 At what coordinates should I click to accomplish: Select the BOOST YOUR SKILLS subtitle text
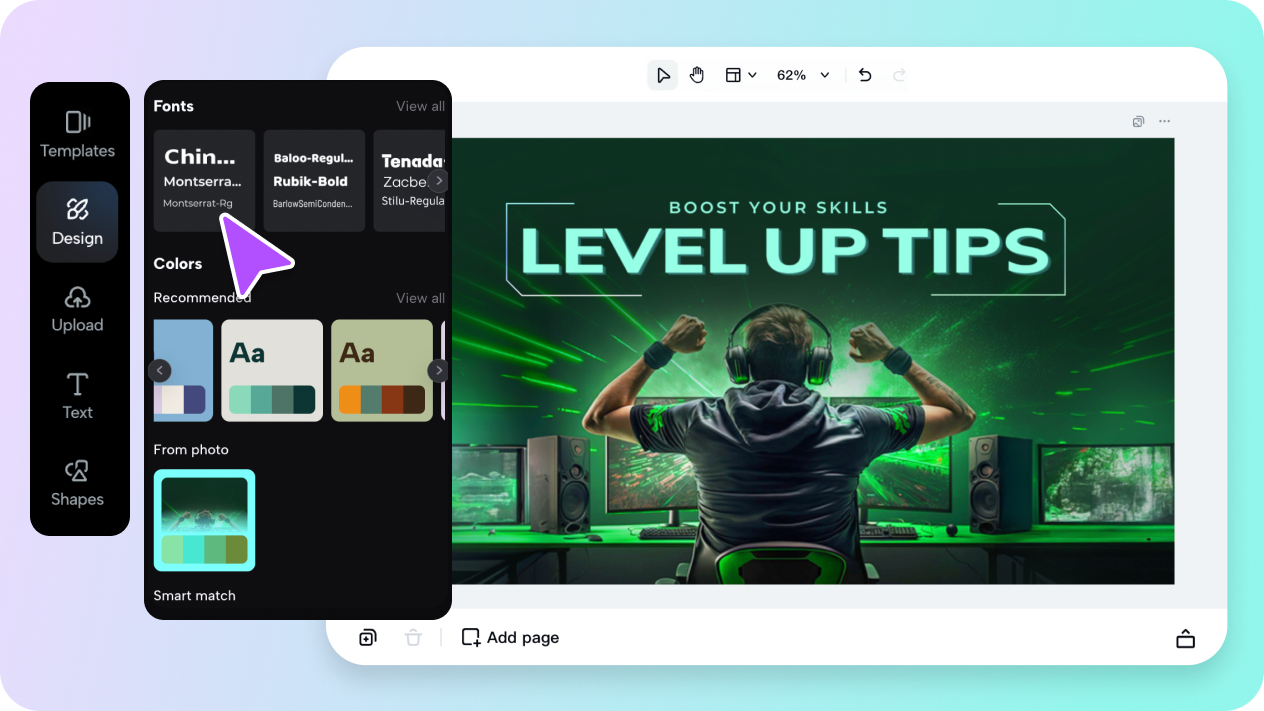[778, 208]
